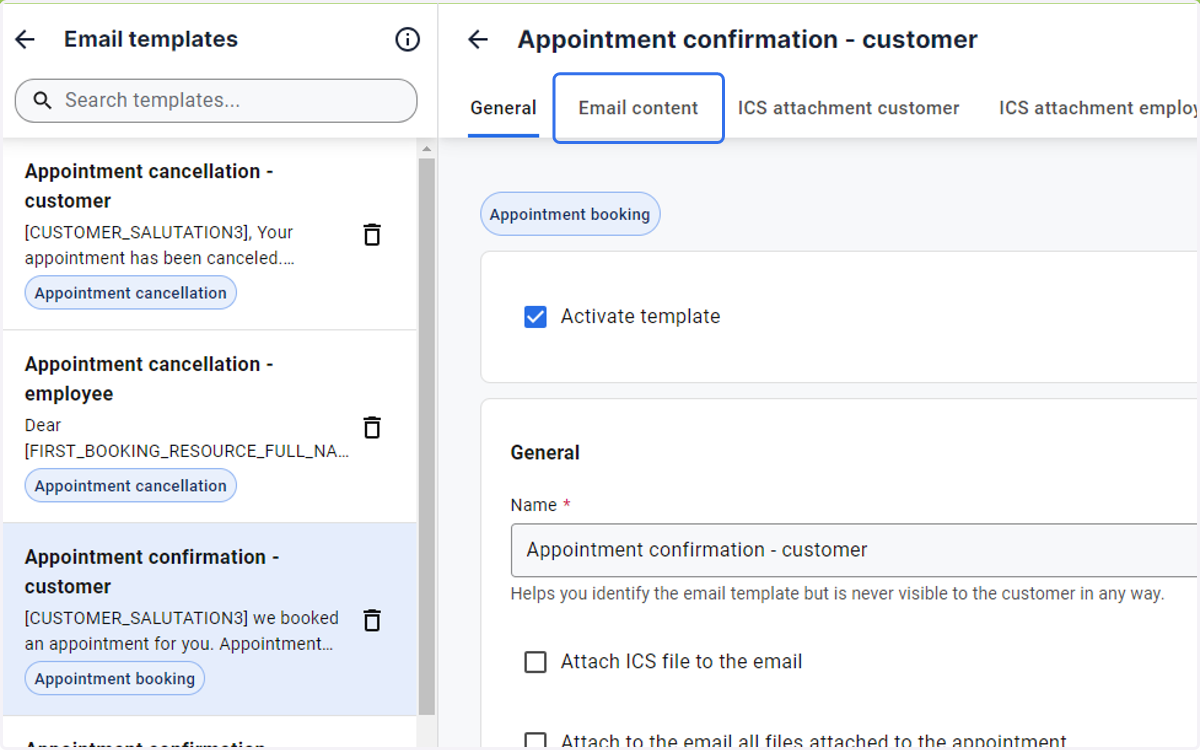Click the Activate template label

pyautogui.click(x=640, y=317)
